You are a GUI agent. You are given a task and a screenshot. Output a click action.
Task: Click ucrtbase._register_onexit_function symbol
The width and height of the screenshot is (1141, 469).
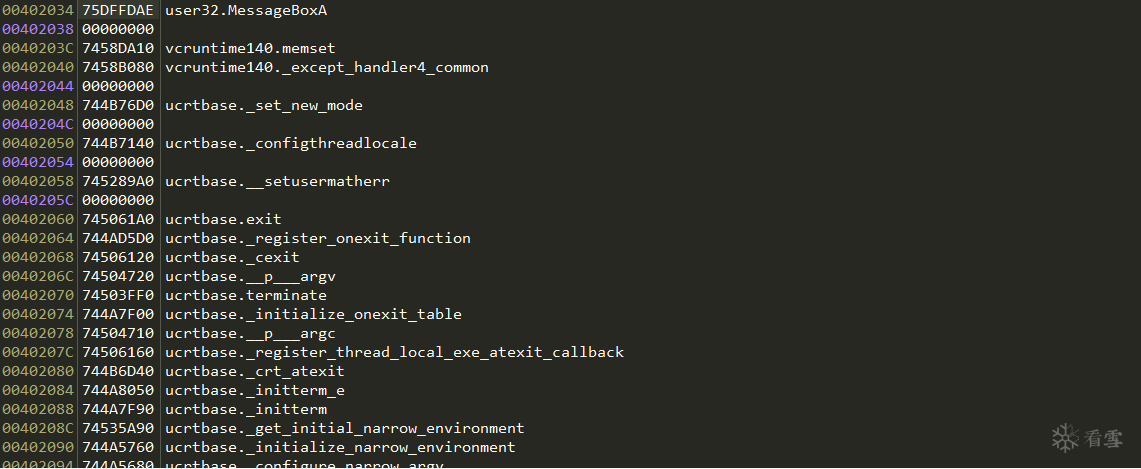[318, 239]
